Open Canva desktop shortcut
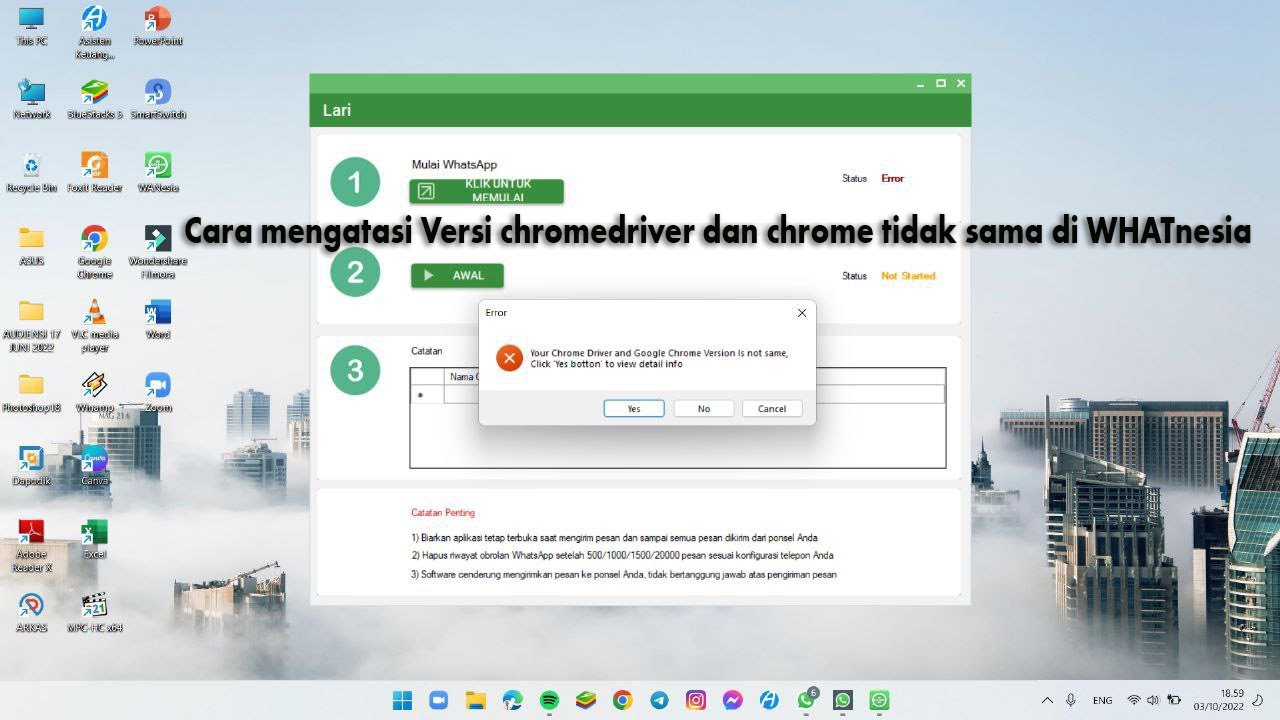 pos(95,465)
